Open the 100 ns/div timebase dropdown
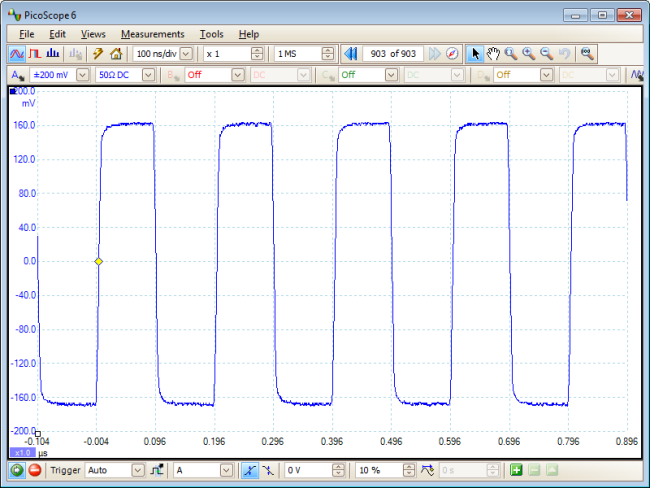 click(x=186, y=53)
